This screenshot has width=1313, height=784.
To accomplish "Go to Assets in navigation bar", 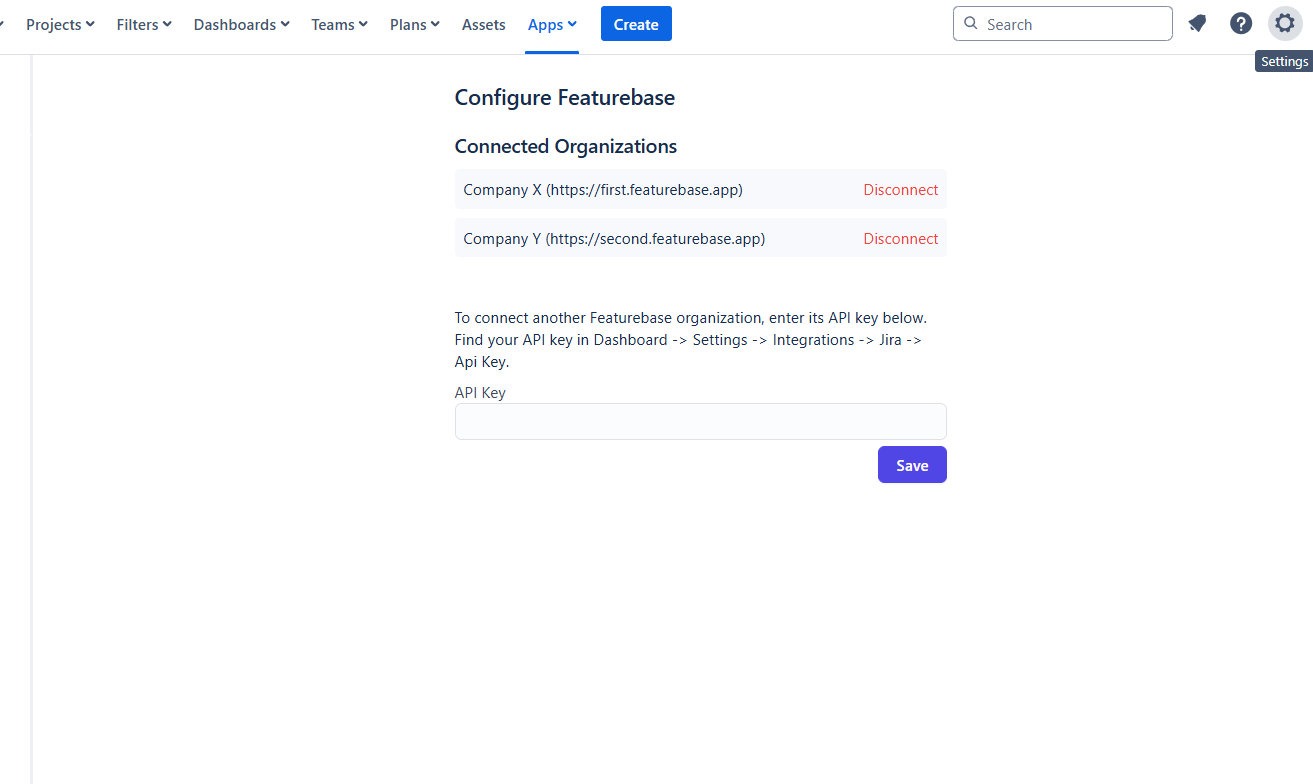I will 484,24.
